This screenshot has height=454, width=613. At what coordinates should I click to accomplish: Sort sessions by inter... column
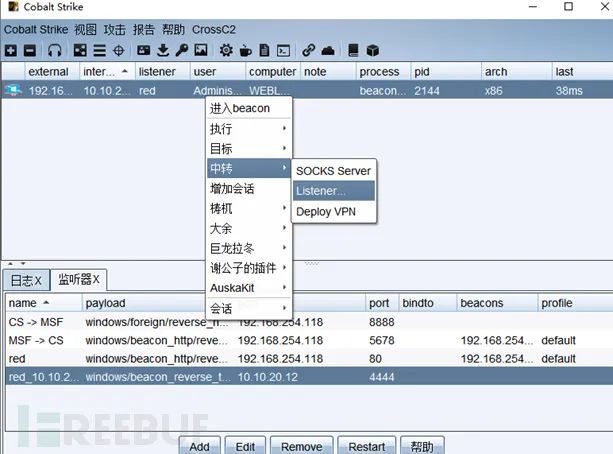107,72
